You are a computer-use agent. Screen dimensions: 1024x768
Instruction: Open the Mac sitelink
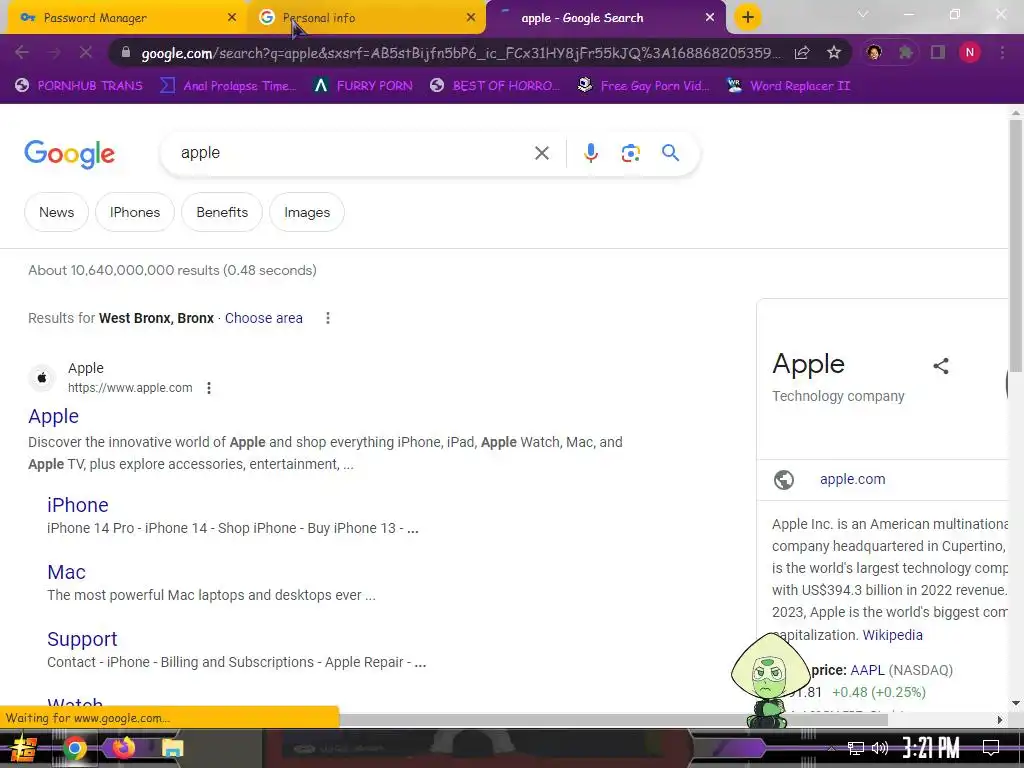point(67,572)
